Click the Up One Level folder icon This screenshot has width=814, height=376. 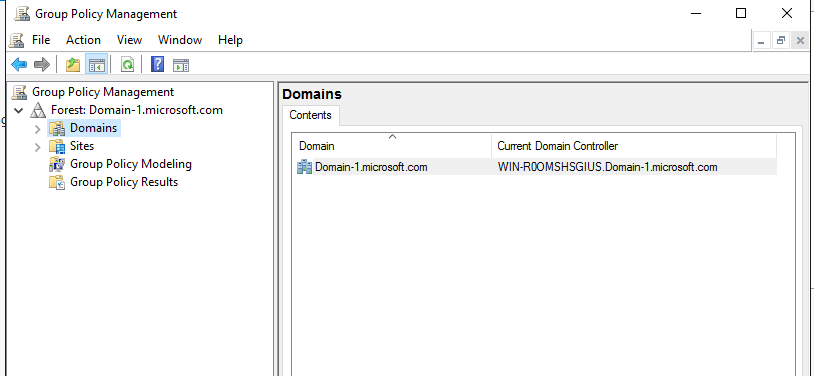click(73, 65)
